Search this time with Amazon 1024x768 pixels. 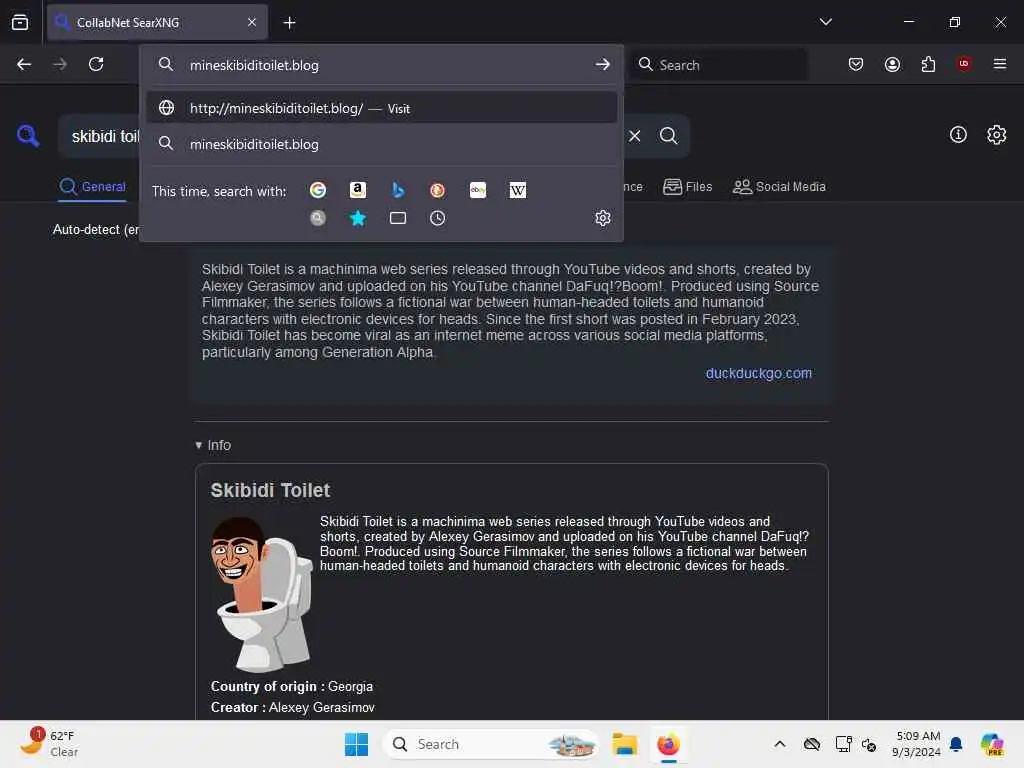pyautogui.click(x=358, y=190)
